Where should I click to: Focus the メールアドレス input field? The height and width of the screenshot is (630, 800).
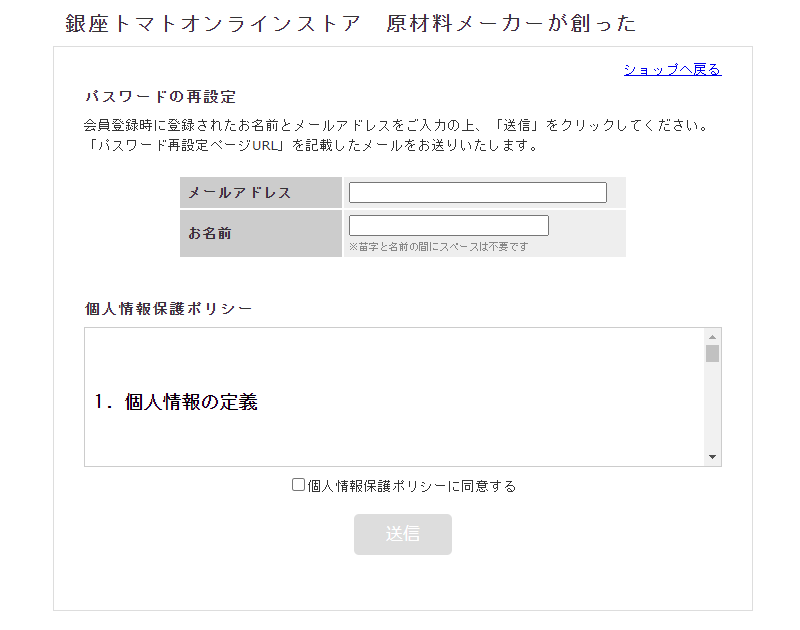477,193
